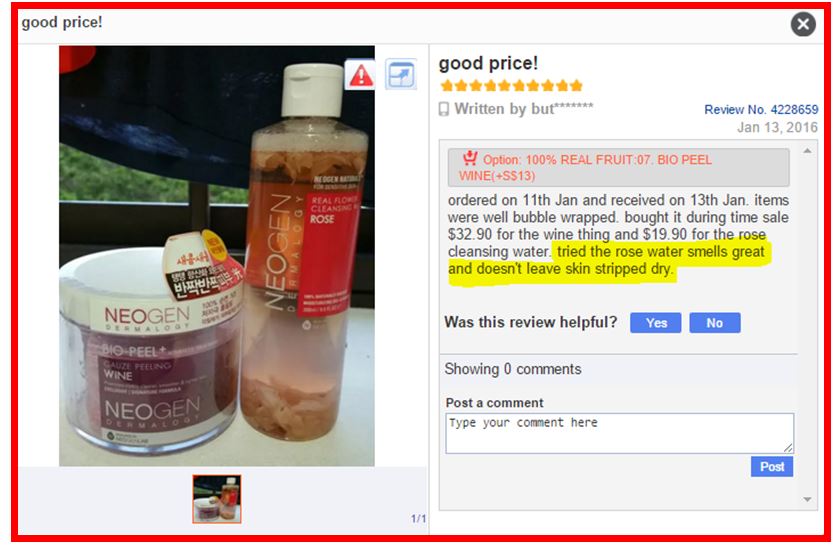Click the scroll-up arrow of review panel

coord(807,151)
